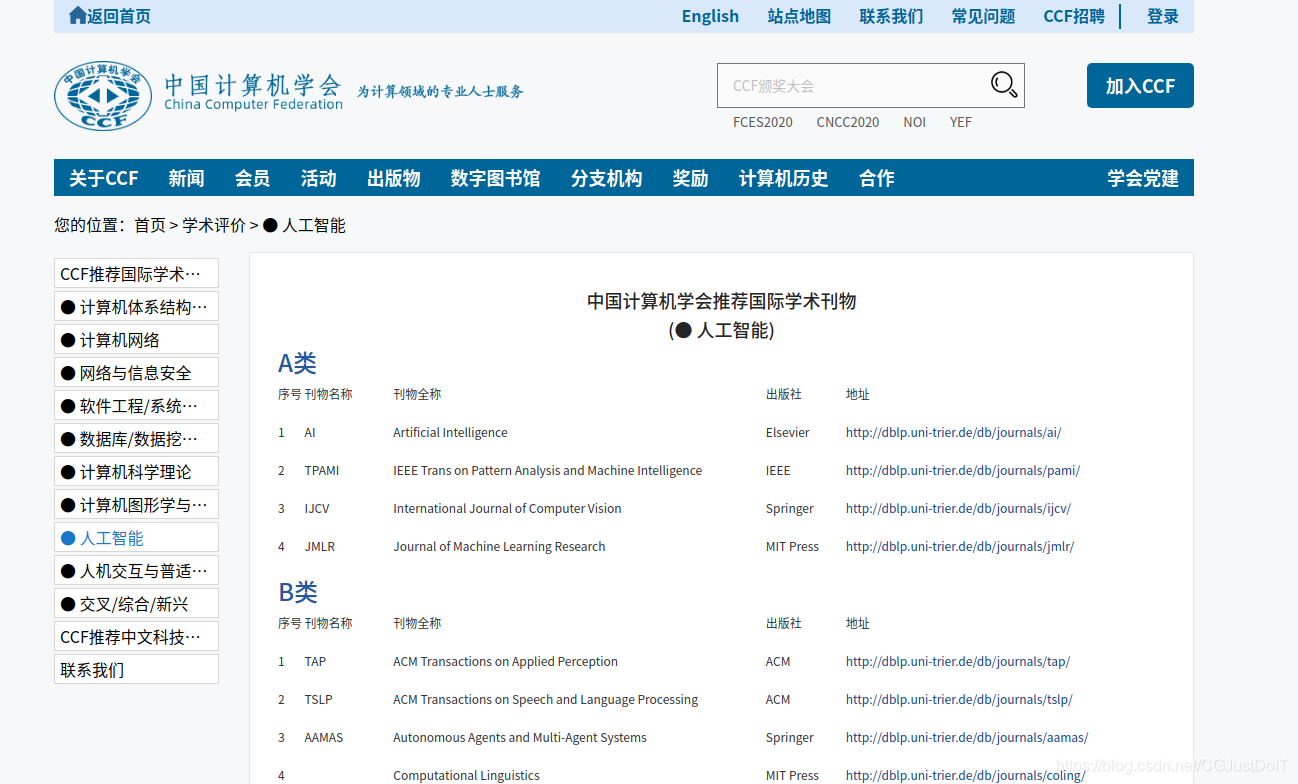Click International Journal of Computer Vision text
This screenshot has height=784, width=1298.
[x=507, y=509]
